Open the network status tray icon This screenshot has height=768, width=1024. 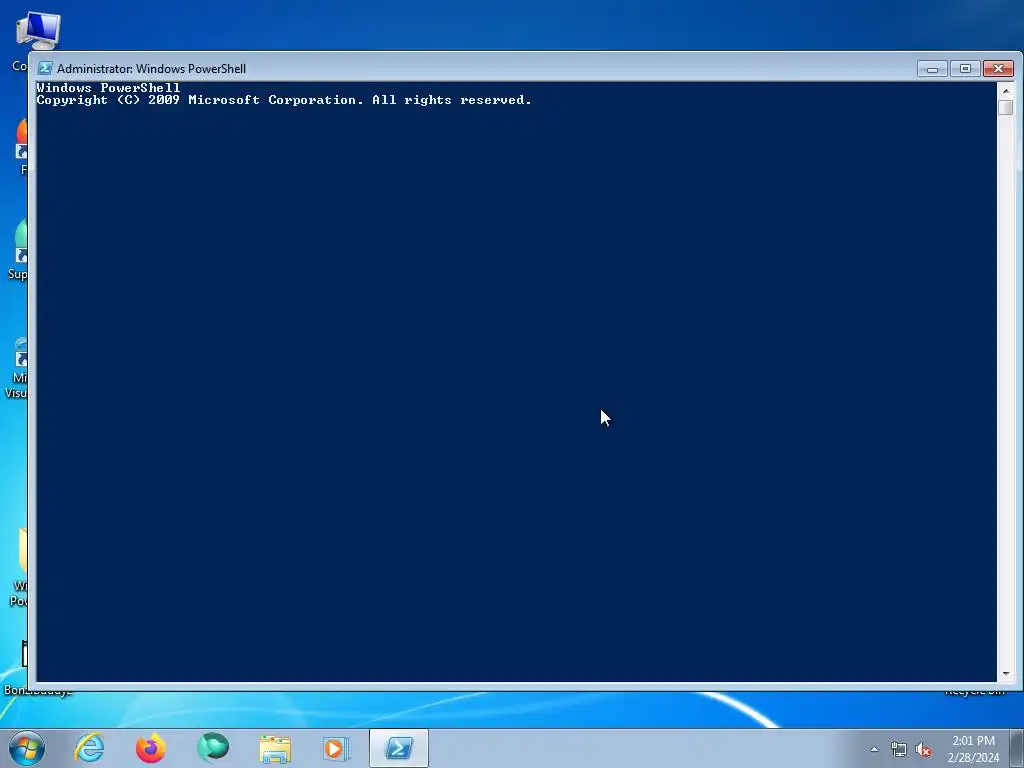pos(899,750)
